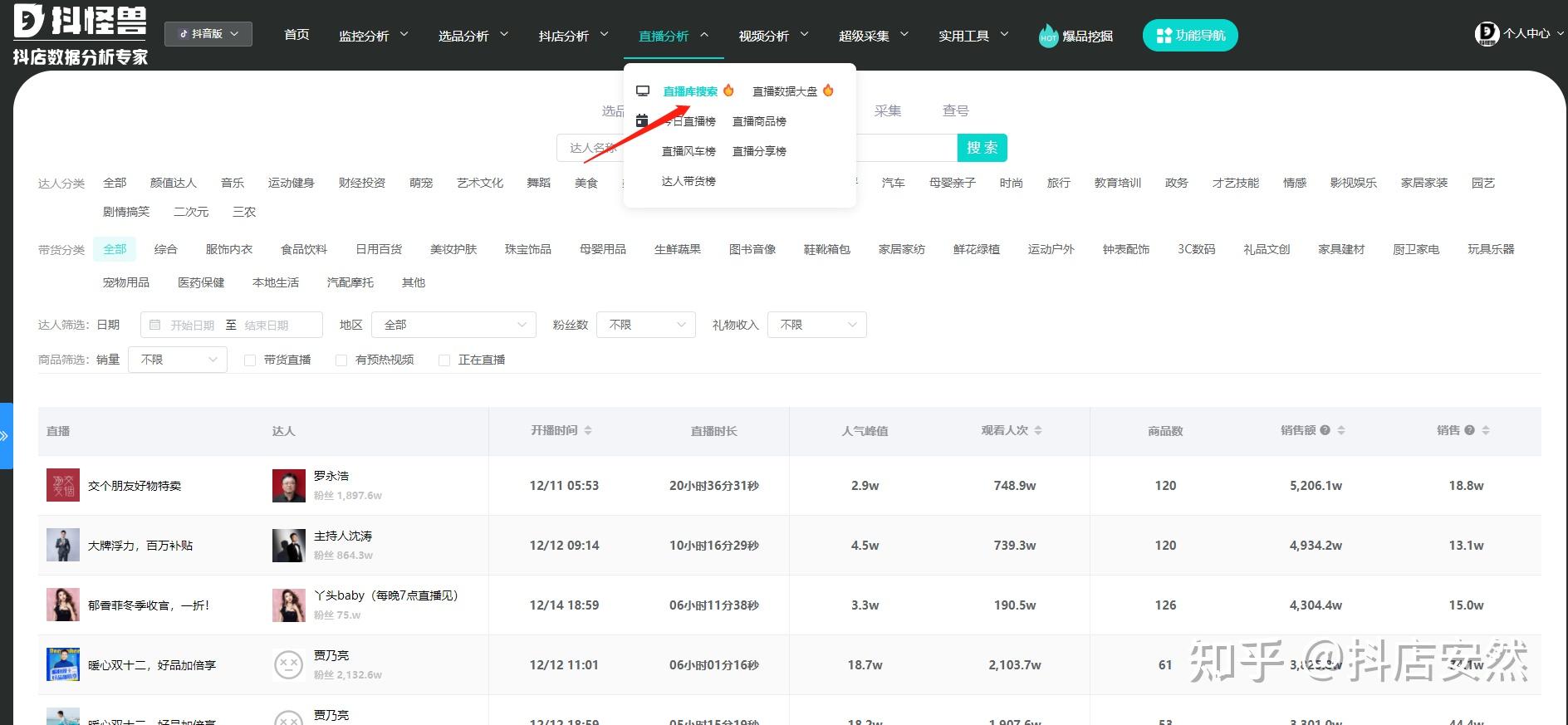The width and height of the screenshot is (1568, 725).
Task: Select 颜值达人 in 达人分类
Action: click(x=174, y=183)
